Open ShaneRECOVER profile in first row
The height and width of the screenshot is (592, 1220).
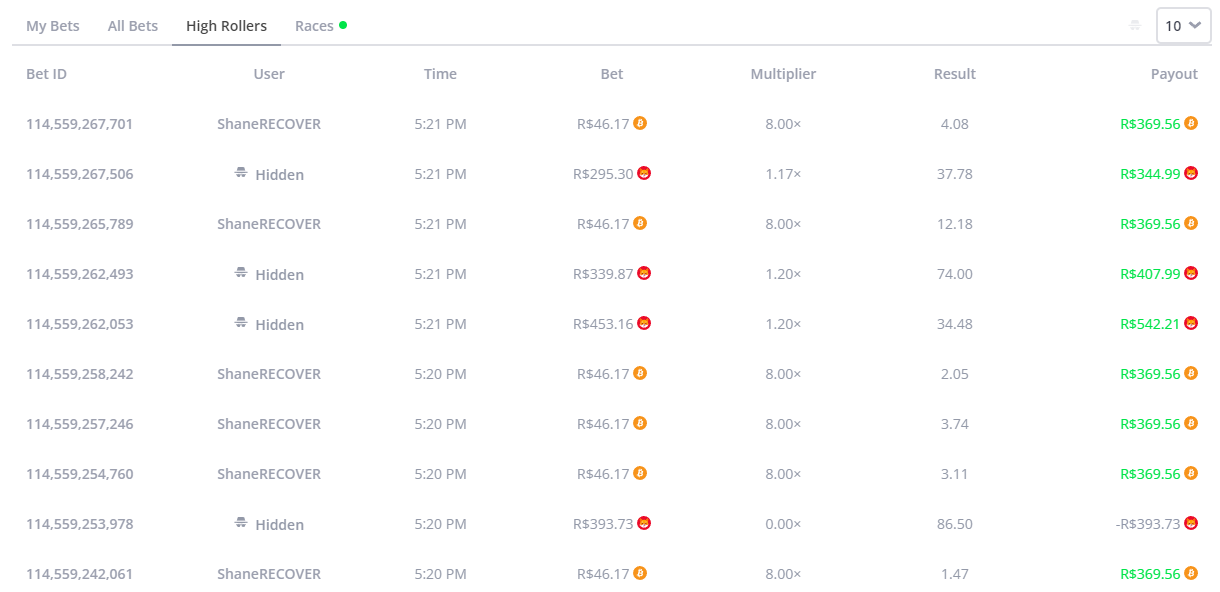269,124
